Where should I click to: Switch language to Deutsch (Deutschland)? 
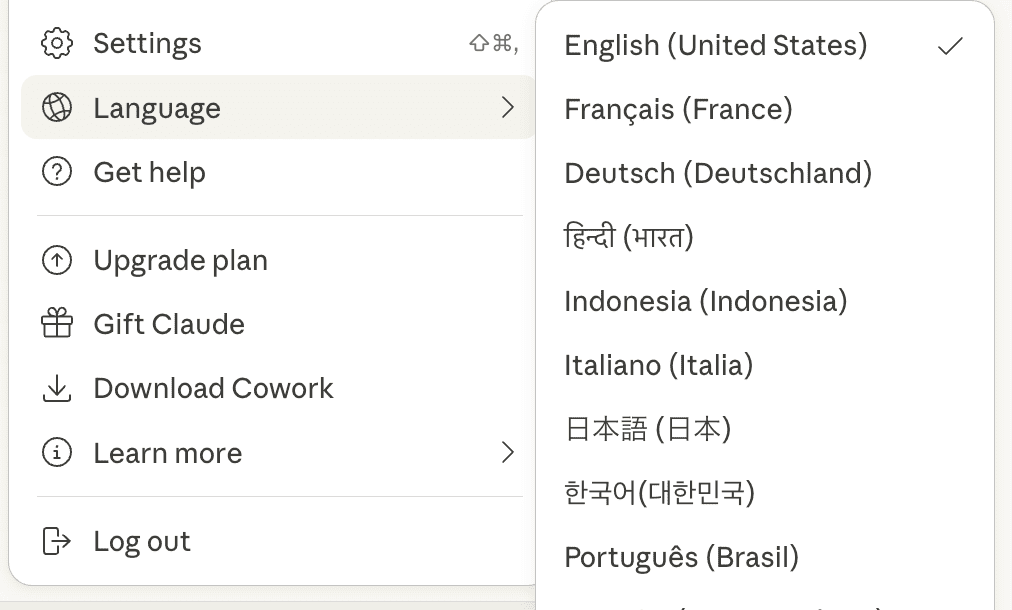(718, 173)
